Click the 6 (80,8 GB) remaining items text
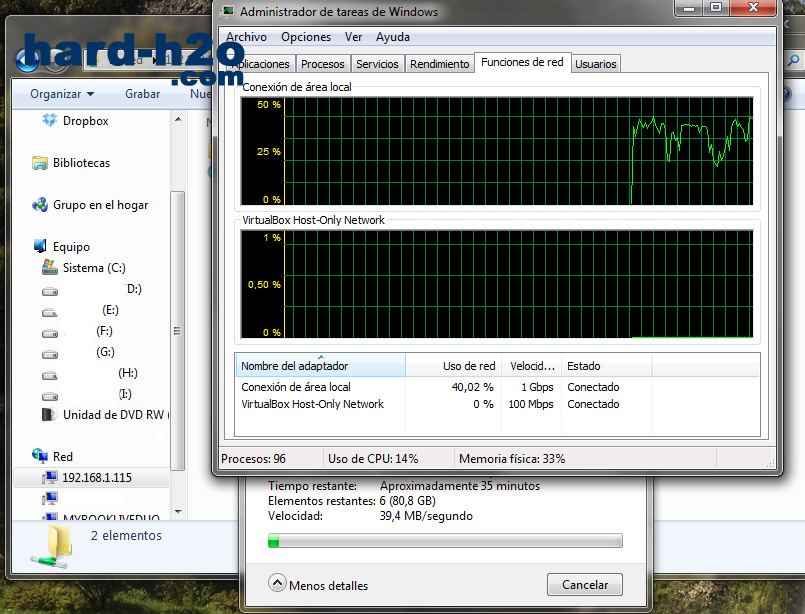The image size is (805, 614). pos(408,501)
